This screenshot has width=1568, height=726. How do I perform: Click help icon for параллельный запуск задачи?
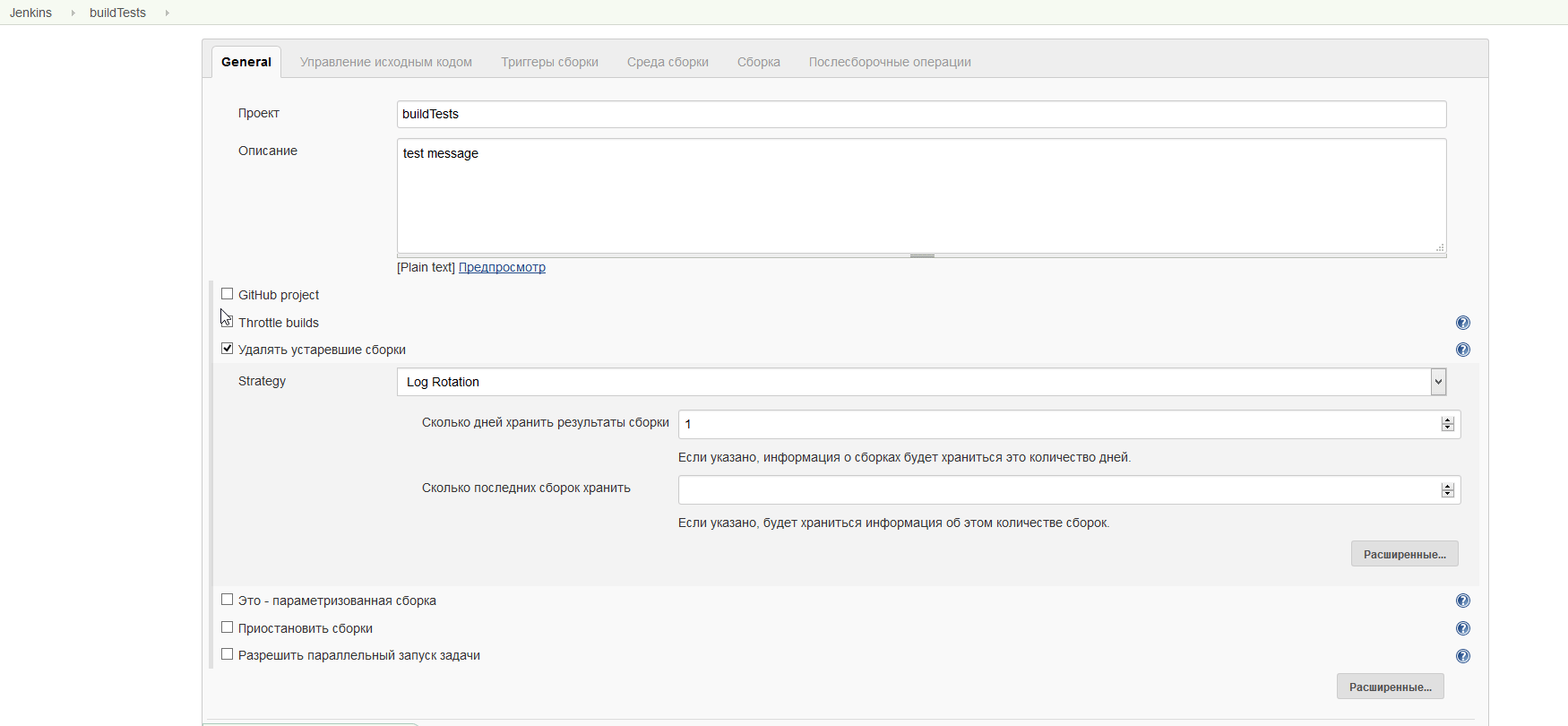(x=1462, y=656)
